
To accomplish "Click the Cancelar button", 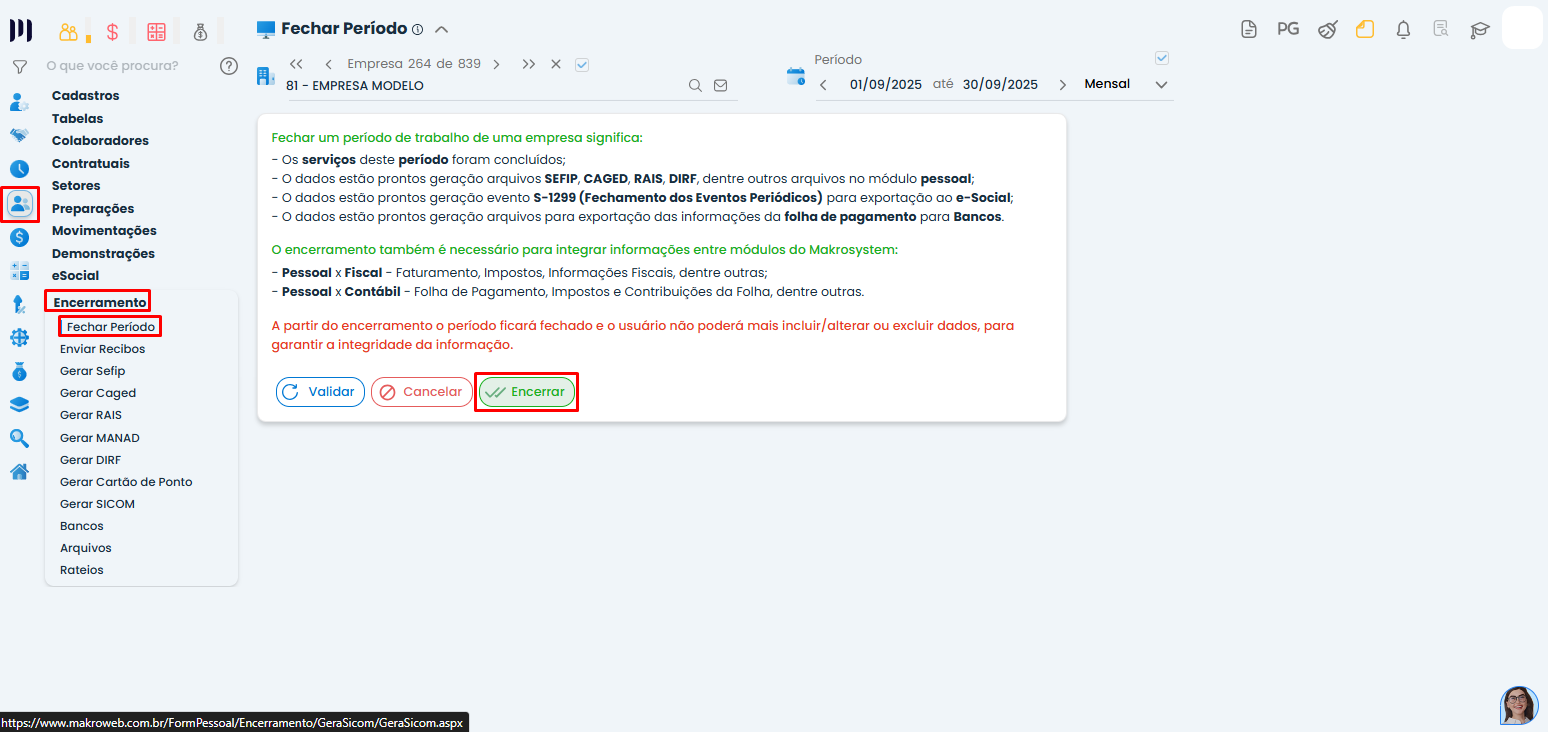I will 421,392.
